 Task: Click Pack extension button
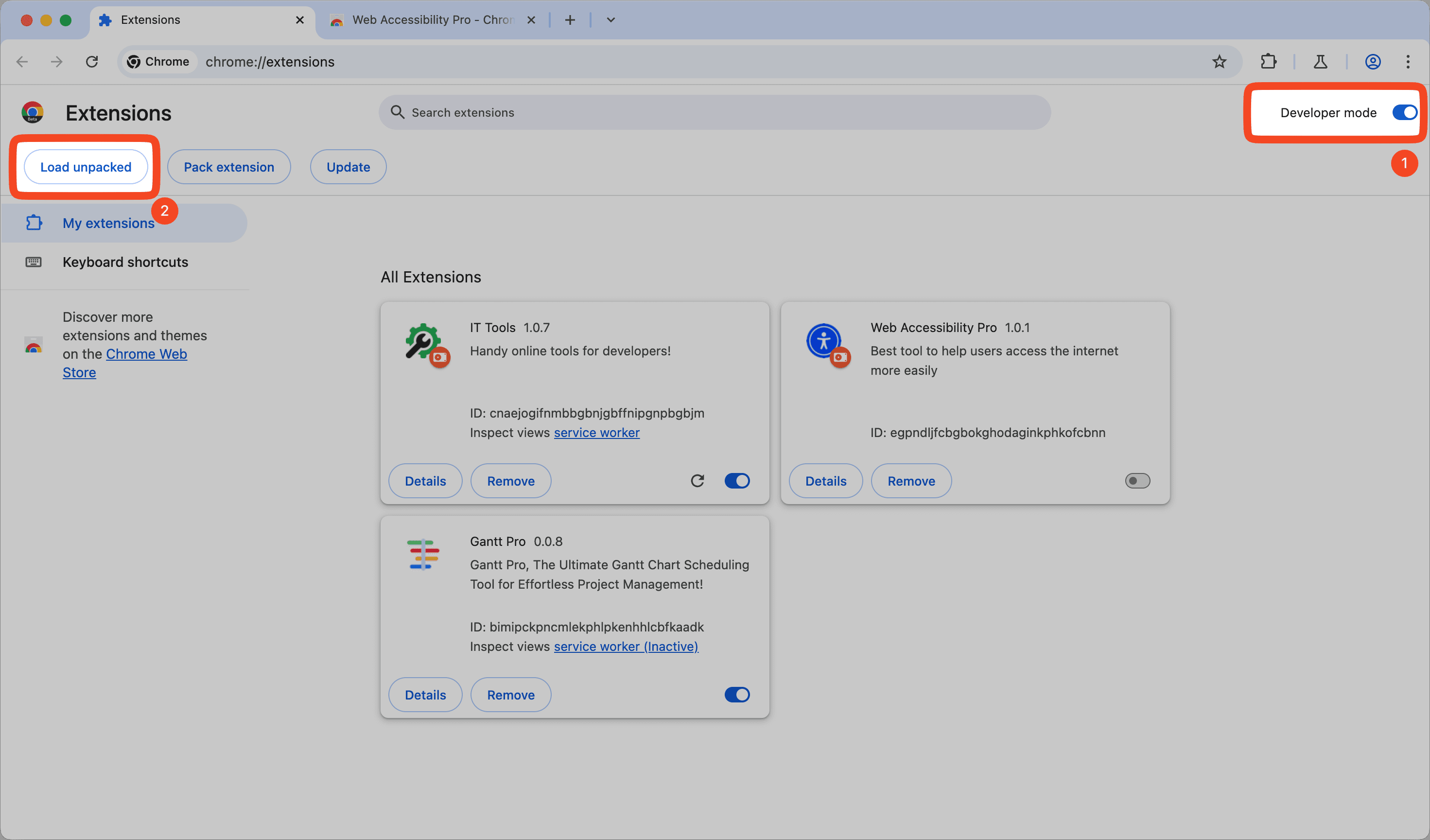pyautogui.click(x=228, y=167)
